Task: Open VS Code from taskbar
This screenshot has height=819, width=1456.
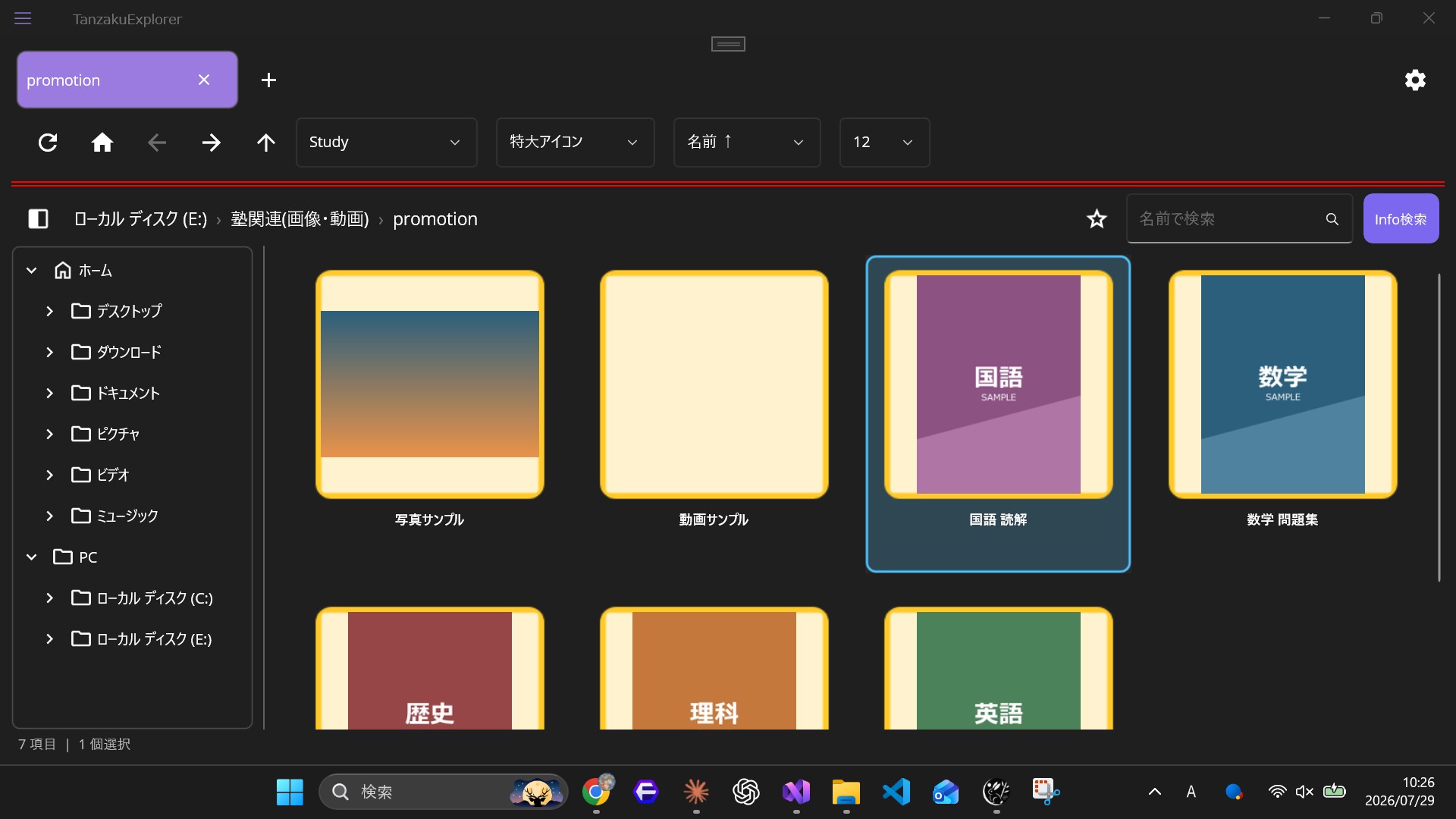Action: [896, 792]
